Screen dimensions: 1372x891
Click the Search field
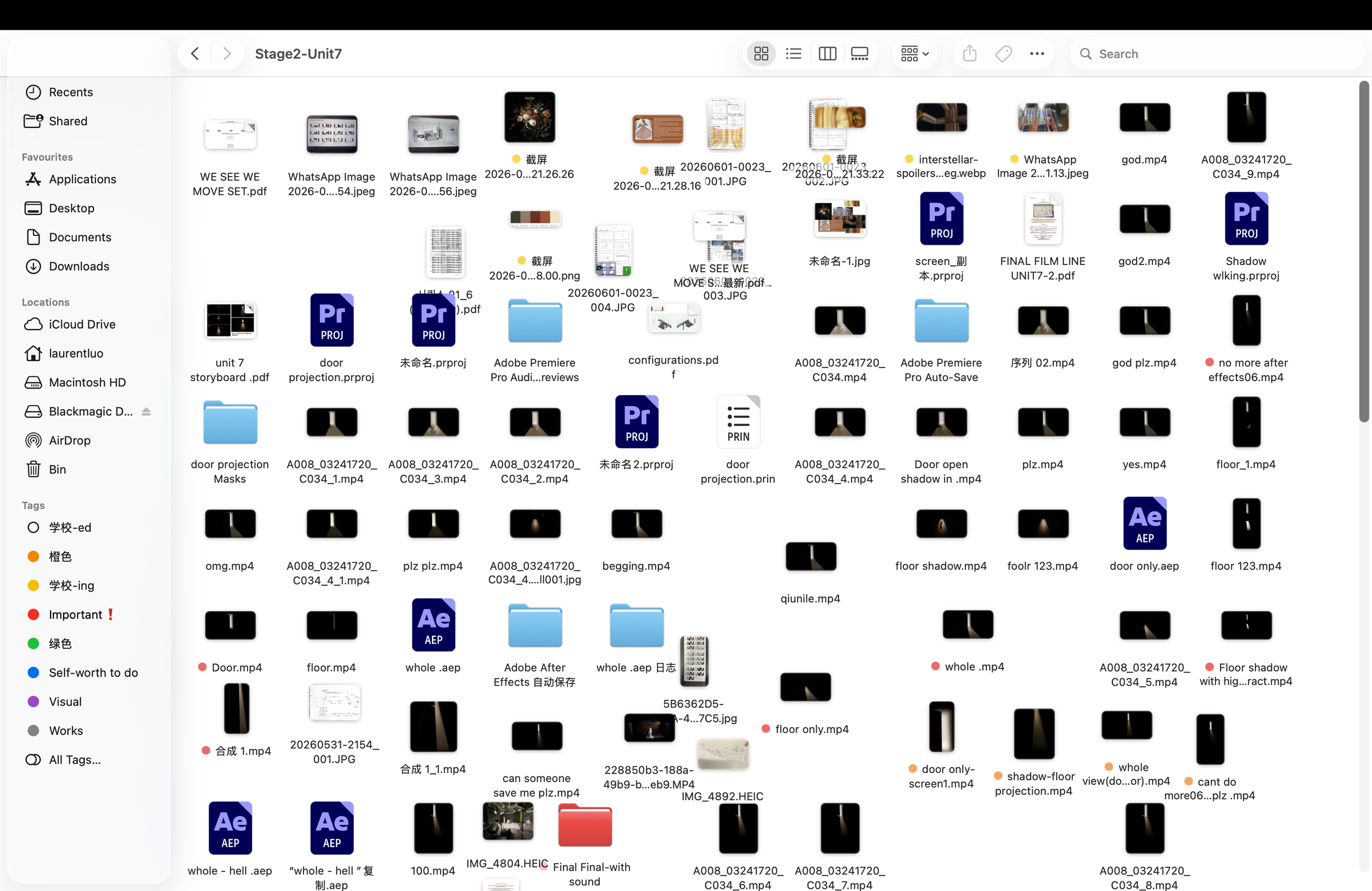(1216, 54)
